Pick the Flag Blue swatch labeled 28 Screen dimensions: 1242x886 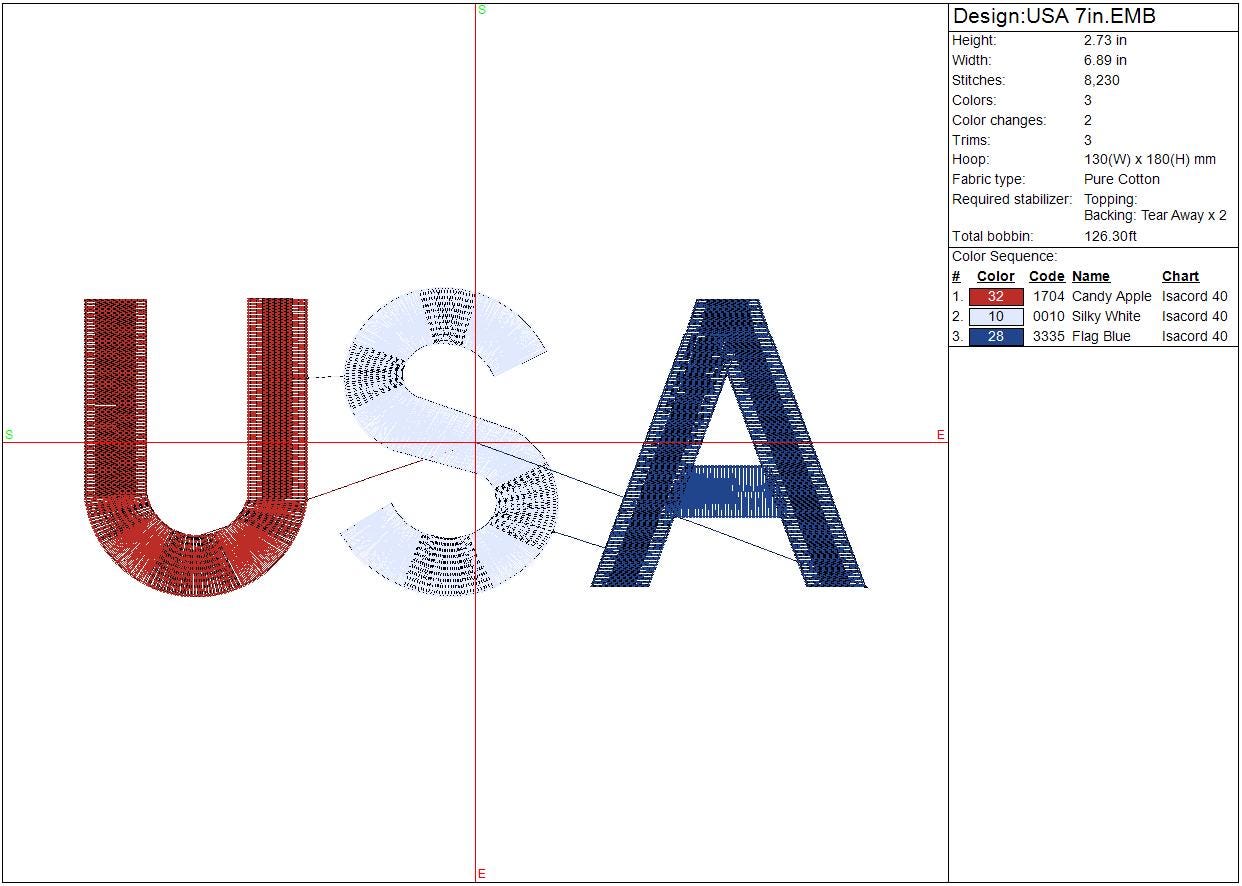tap(995, 337)
